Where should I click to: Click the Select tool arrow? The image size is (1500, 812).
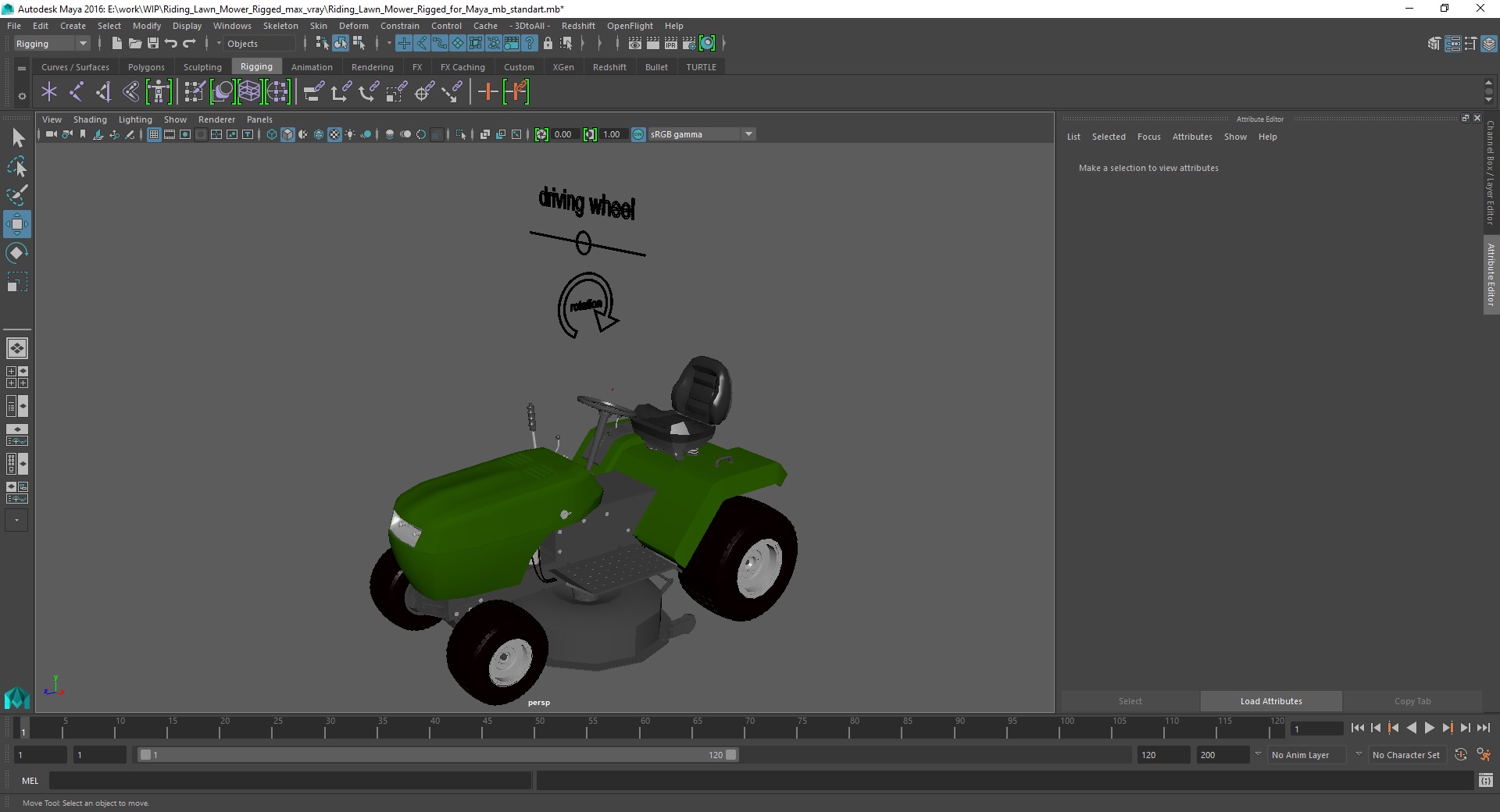(18, 138)
